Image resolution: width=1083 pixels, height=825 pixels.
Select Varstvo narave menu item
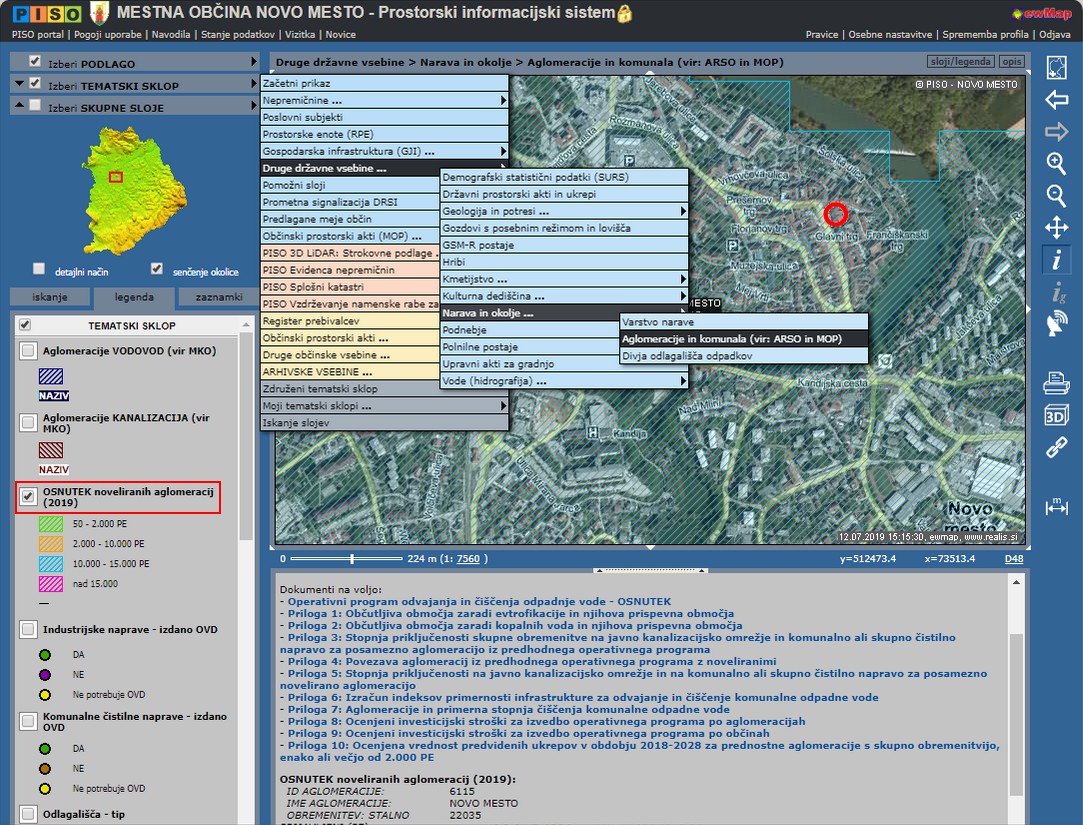[x=658, y=322]
